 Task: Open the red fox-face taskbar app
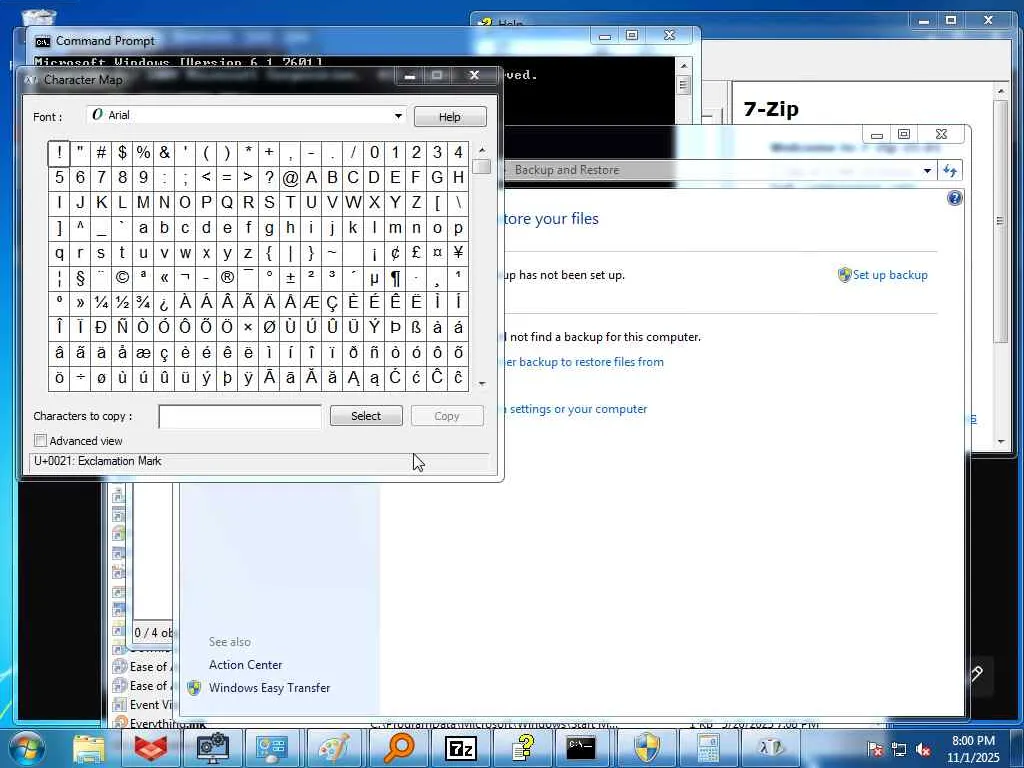pos(151,748)
